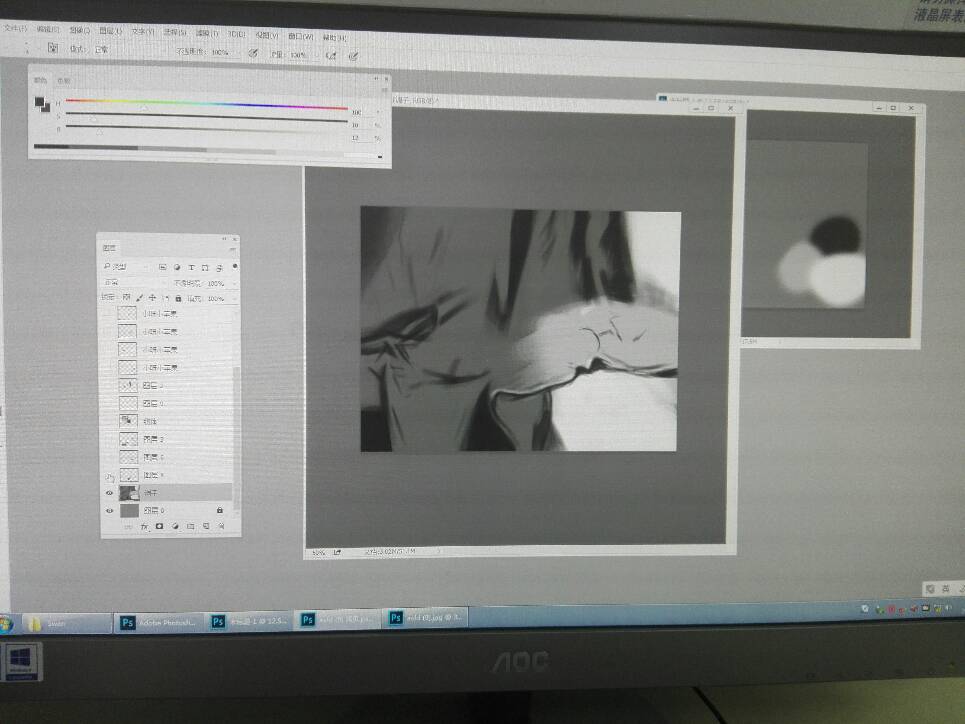This screenshot has height=724, width=965.
Task: Click the foreground color swatch in color panel
Action: coord(39,102)
